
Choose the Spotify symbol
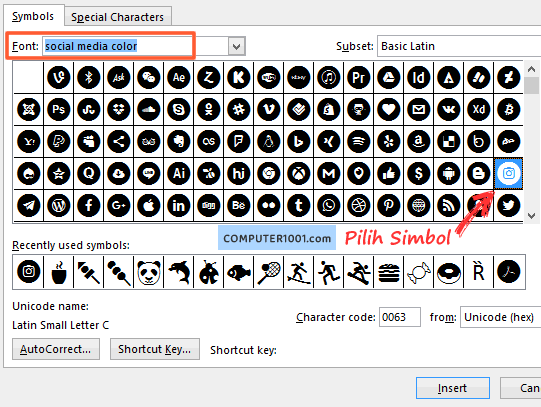[x=359, y=141]
